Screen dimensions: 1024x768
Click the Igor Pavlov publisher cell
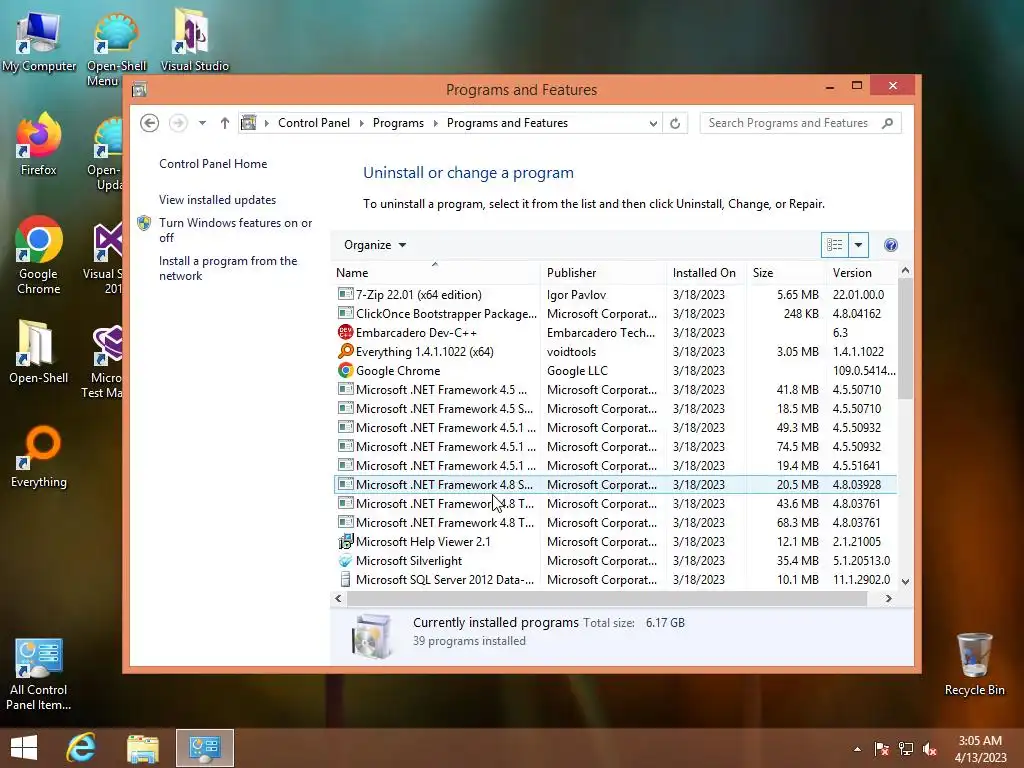point(577,295)
